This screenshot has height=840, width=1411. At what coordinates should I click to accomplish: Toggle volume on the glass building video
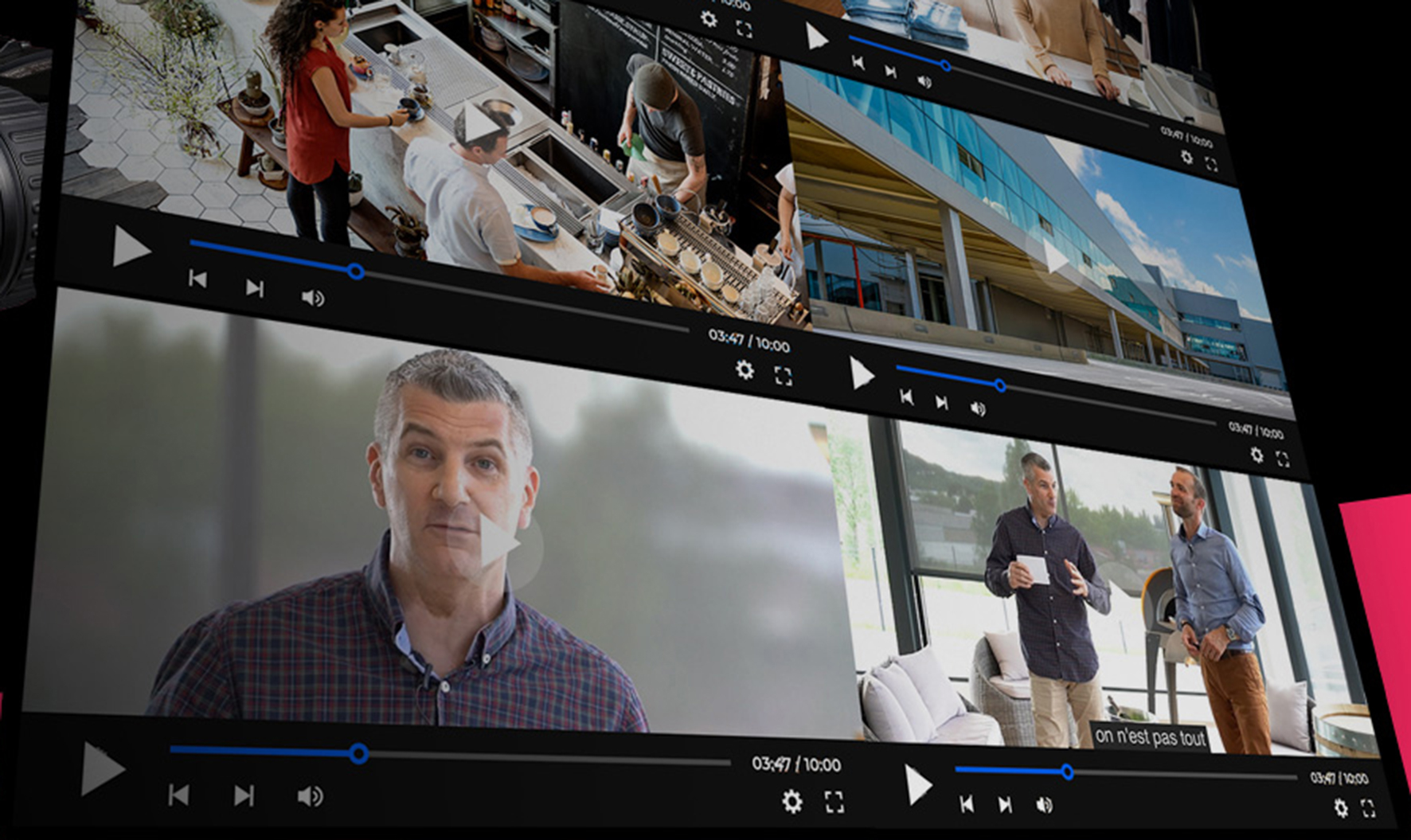coord(978,408)
